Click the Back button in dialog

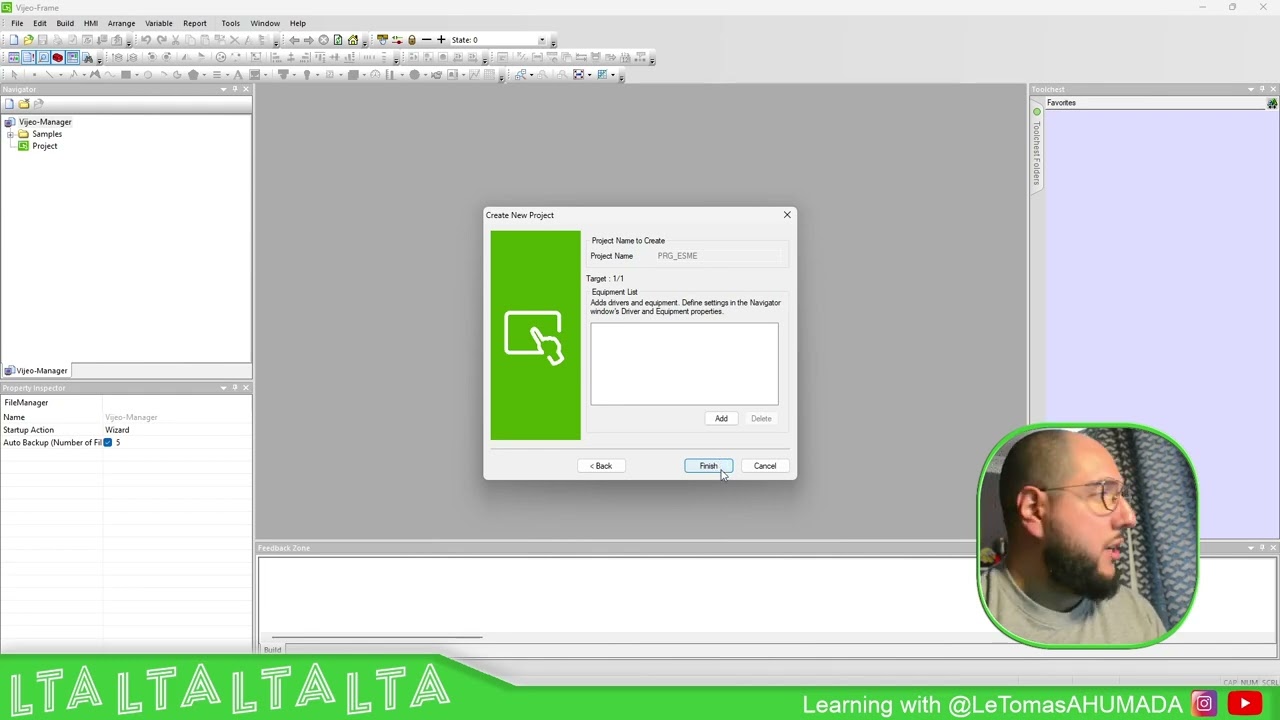[601, 466]
